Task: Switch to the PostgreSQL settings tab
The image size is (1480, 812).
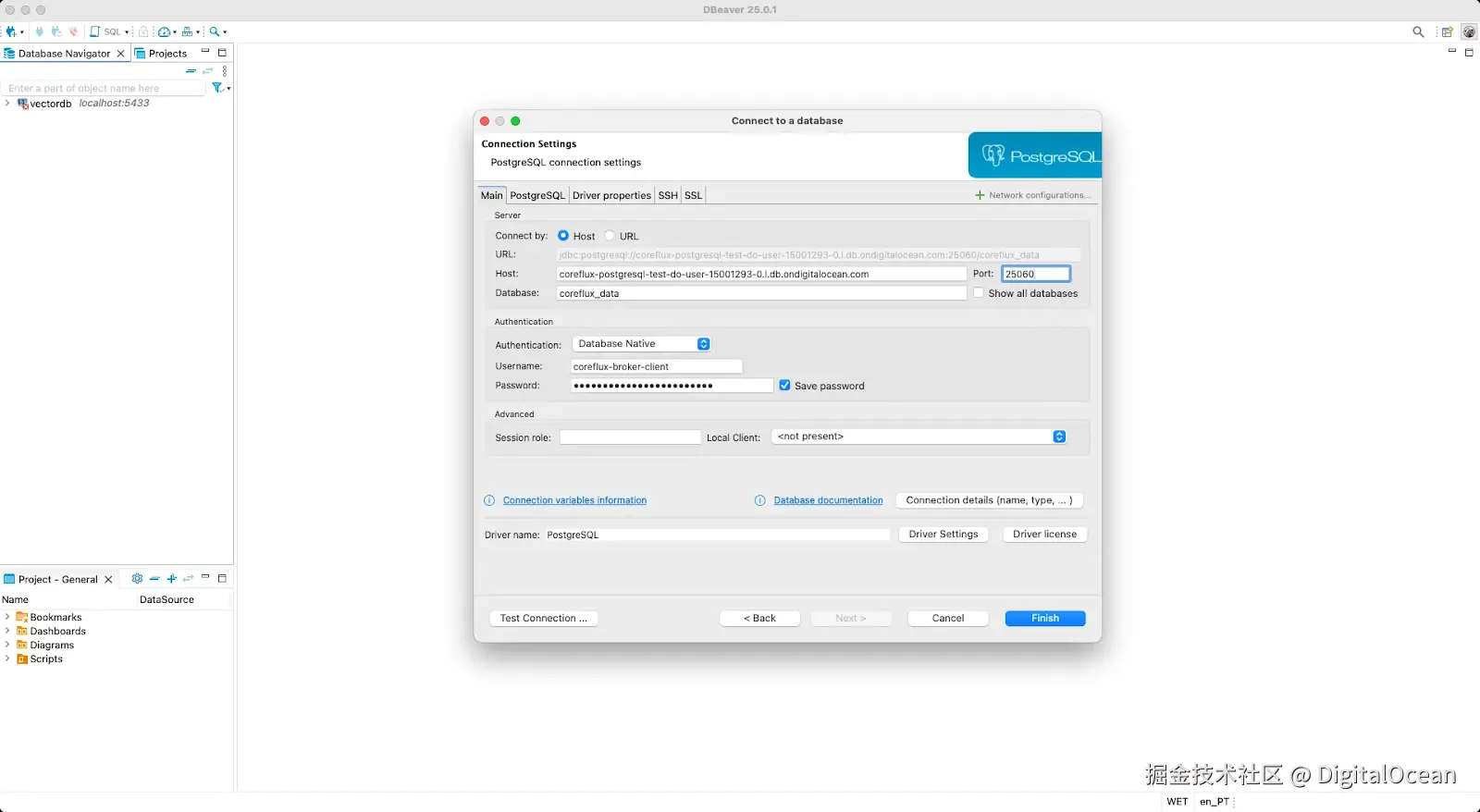Action: [x=537, y=195]
